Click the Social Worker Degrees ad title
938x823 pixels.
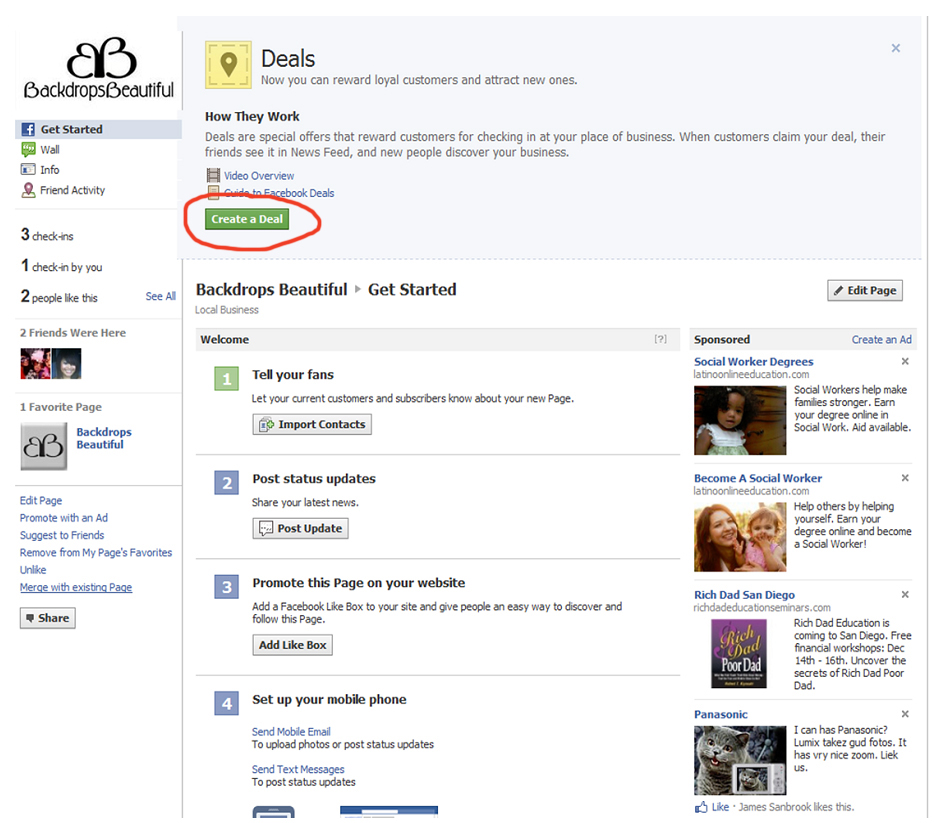click(754, 361)
